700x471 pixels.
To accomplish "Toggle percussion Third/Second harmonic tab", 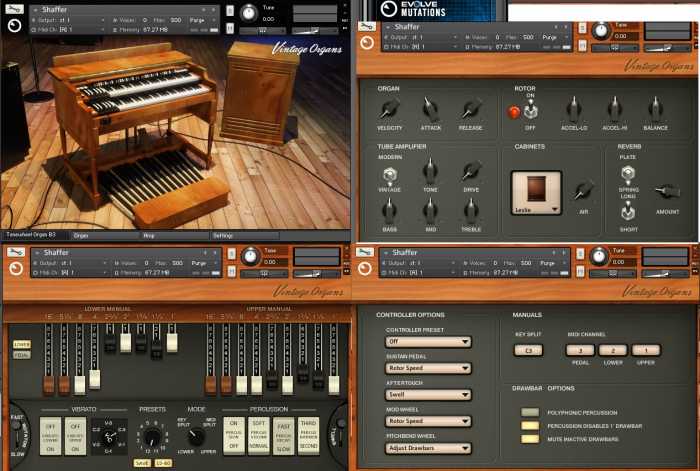I will pyautogui.click(x=308, y=436).
